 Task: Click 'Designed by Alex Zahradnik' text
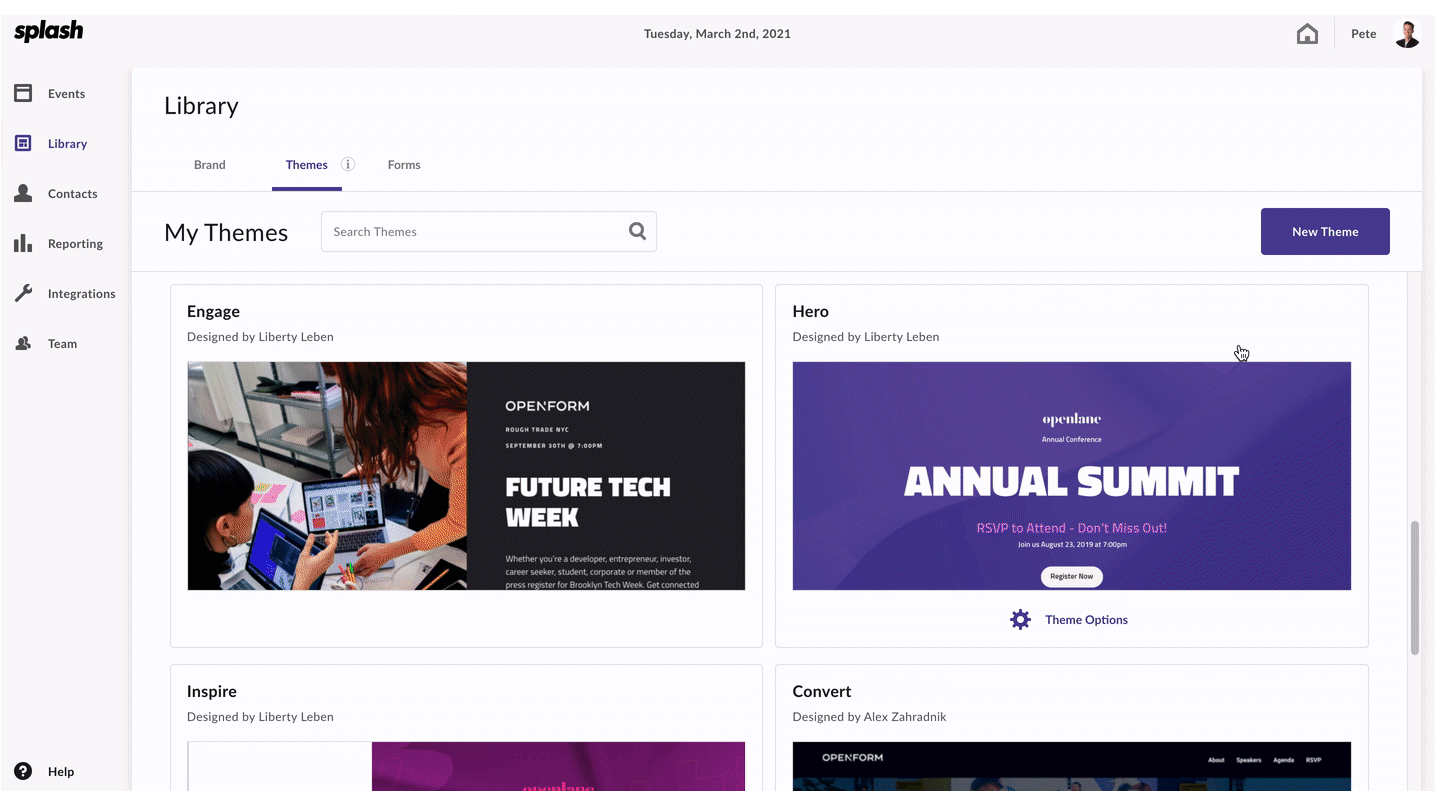click(869, 717)
